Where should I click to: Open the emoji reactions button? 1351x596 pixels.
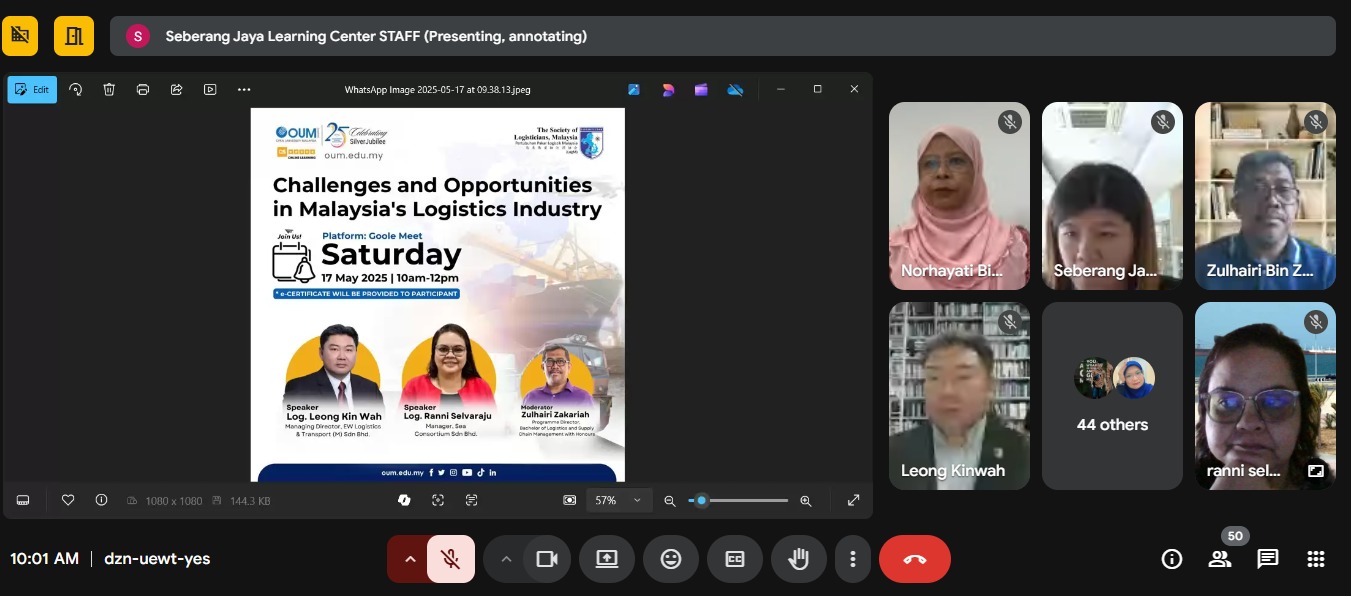[671, 559]
